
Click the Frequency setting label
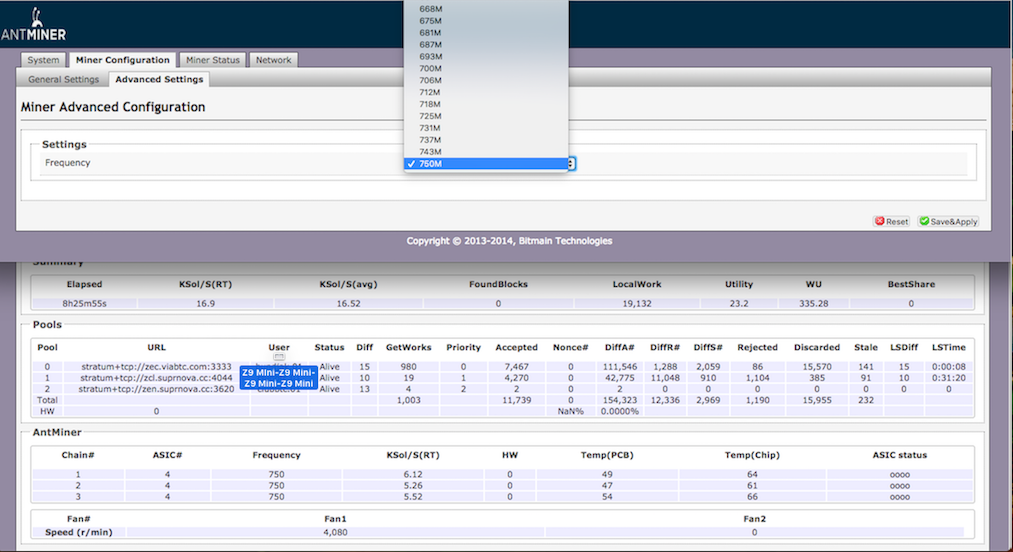tap(68, 163)
